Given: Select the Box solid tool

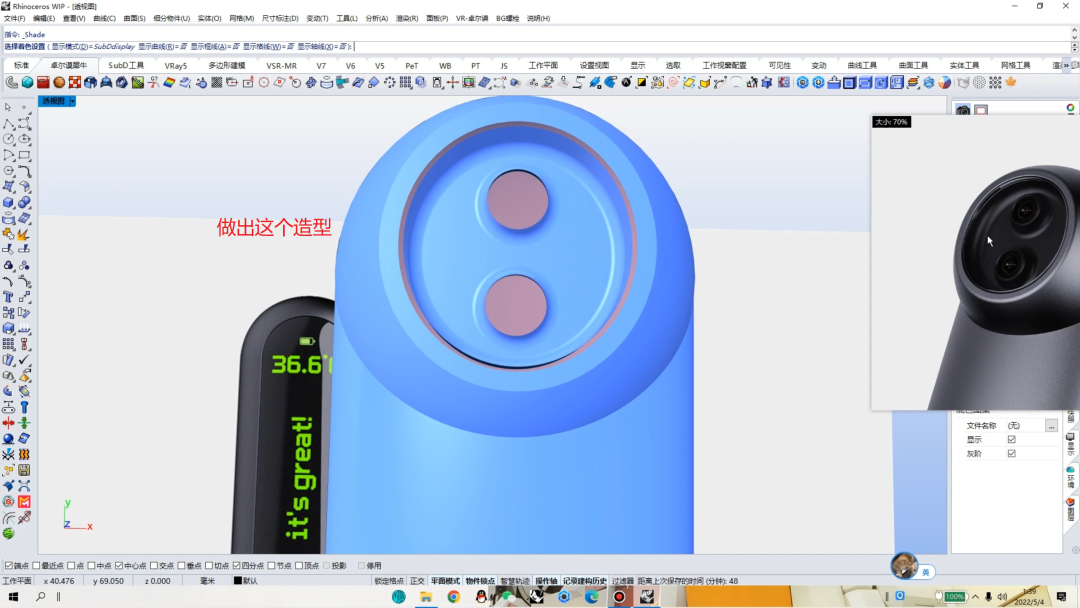Looking at the screenshot, I should pyautogui.click(x=8, y=202).
